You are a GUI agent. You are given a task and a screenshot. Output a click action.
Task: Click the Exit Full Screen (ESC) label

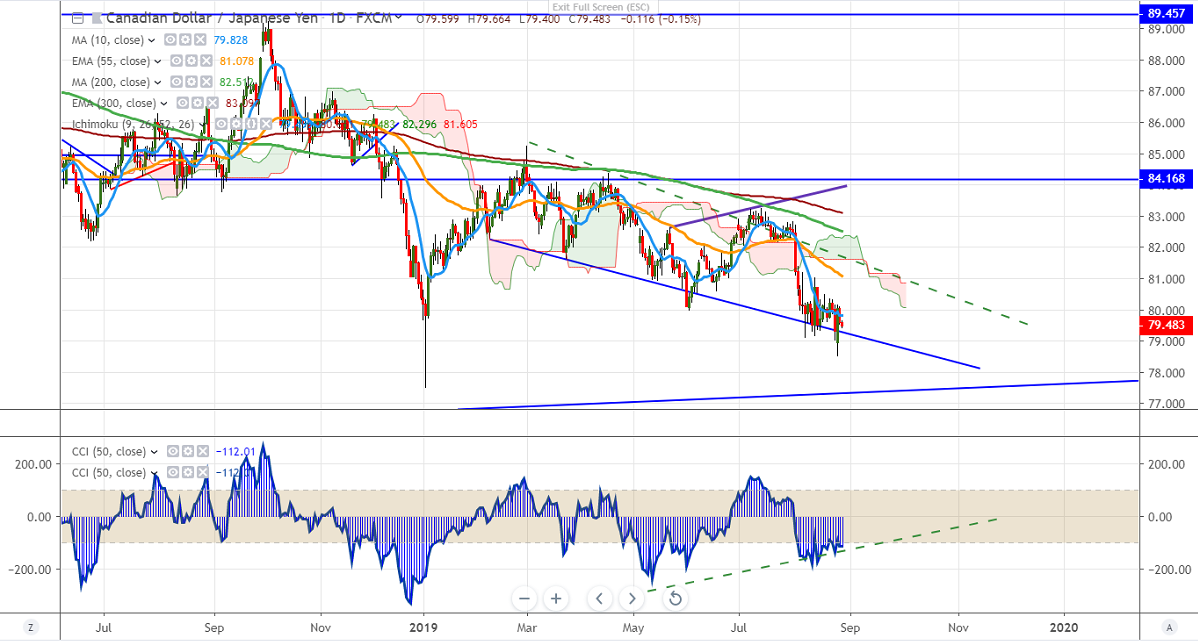601,7
